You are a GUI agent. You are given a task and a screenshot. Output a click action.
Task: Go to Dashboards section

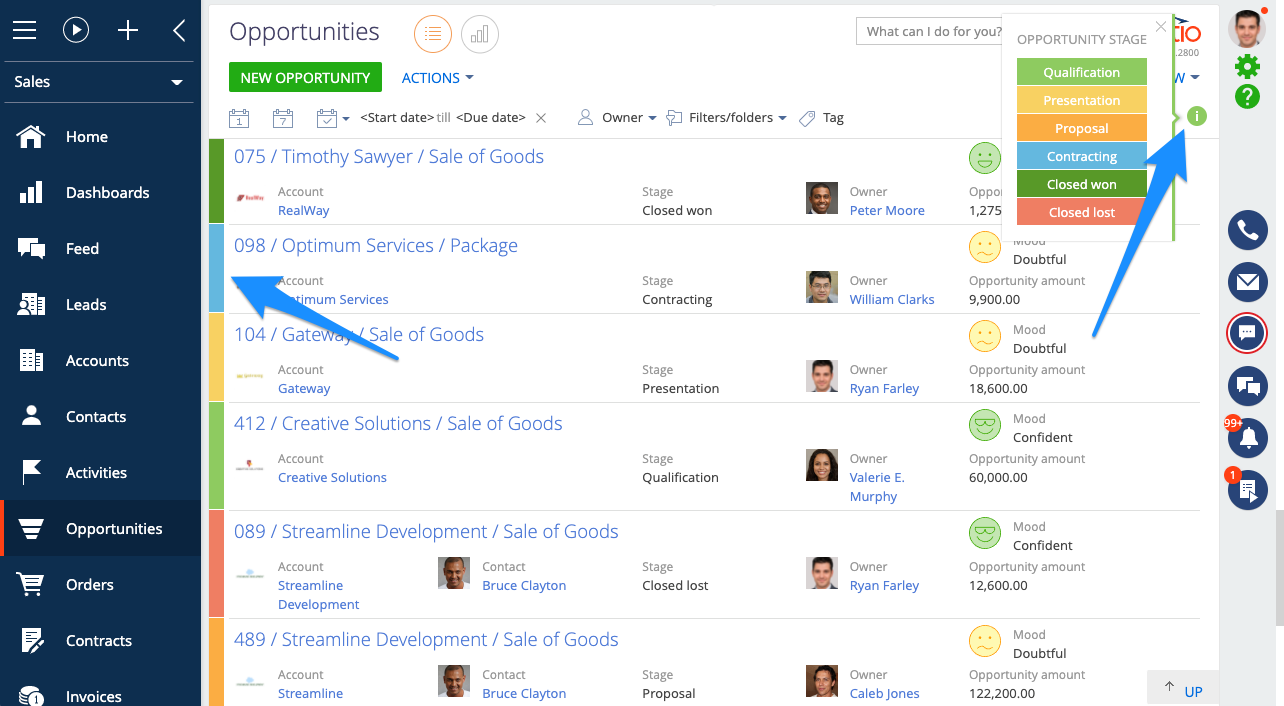(x=107, y=193)
